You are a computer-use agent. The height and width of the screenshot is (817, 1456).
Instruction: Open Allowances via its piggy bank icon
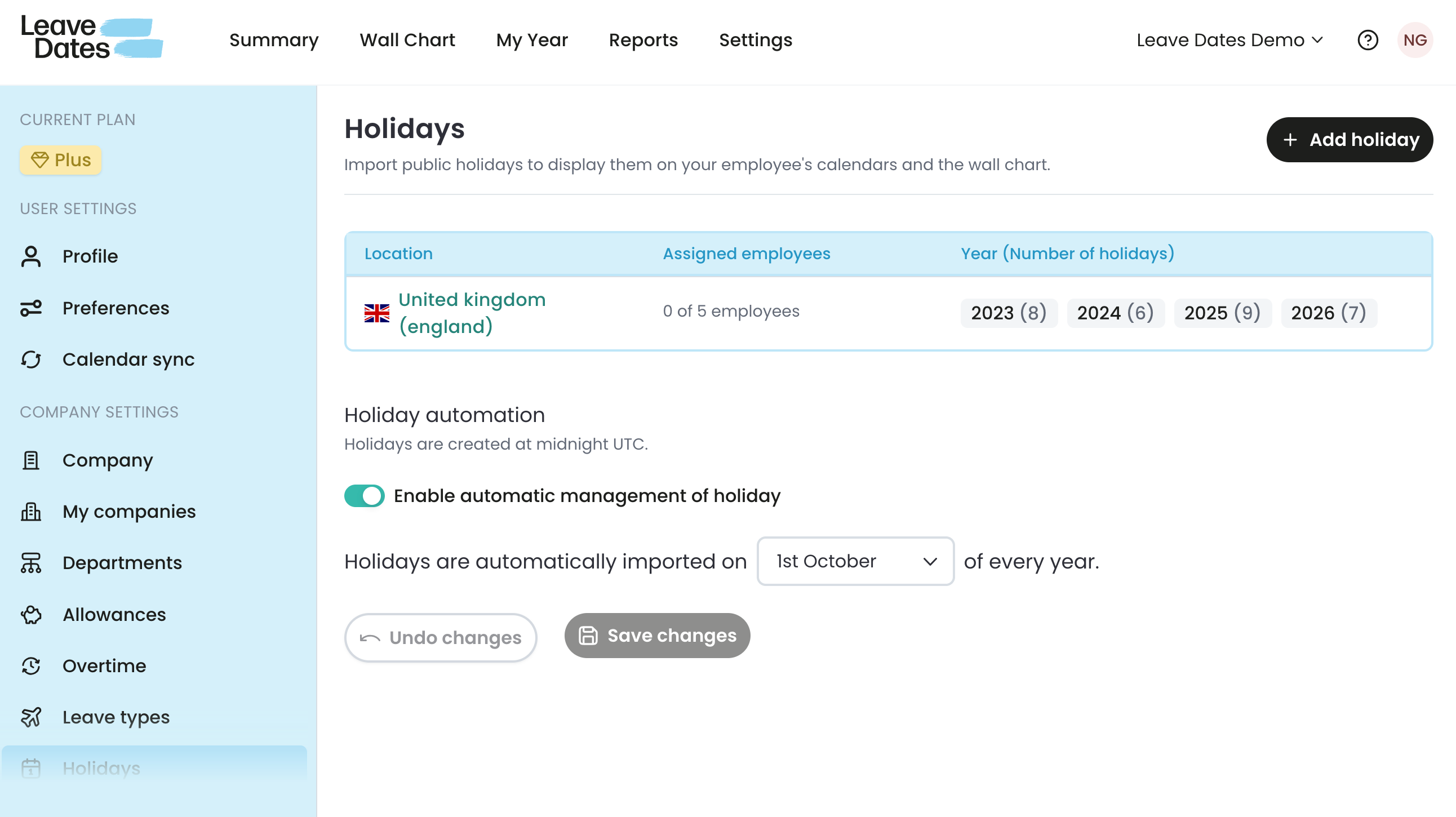(x=31, y=614)
